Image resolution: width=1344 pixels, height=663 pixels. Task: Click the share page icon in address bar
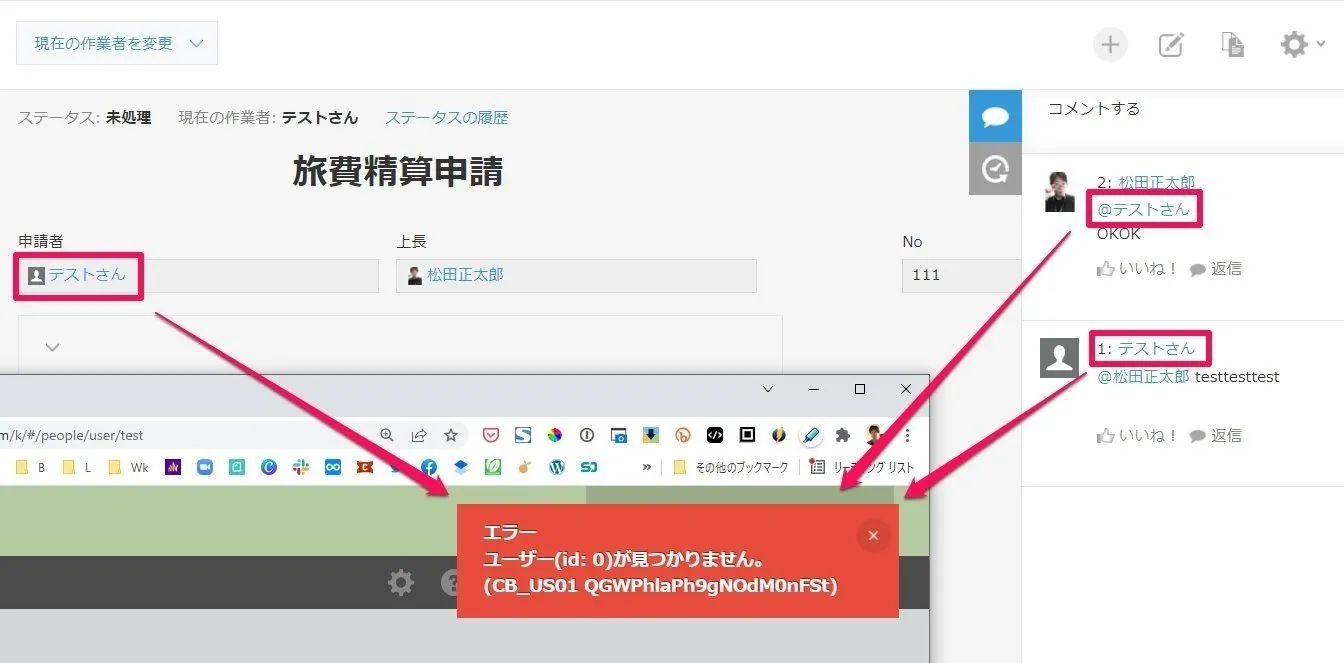tap(419, 435)
